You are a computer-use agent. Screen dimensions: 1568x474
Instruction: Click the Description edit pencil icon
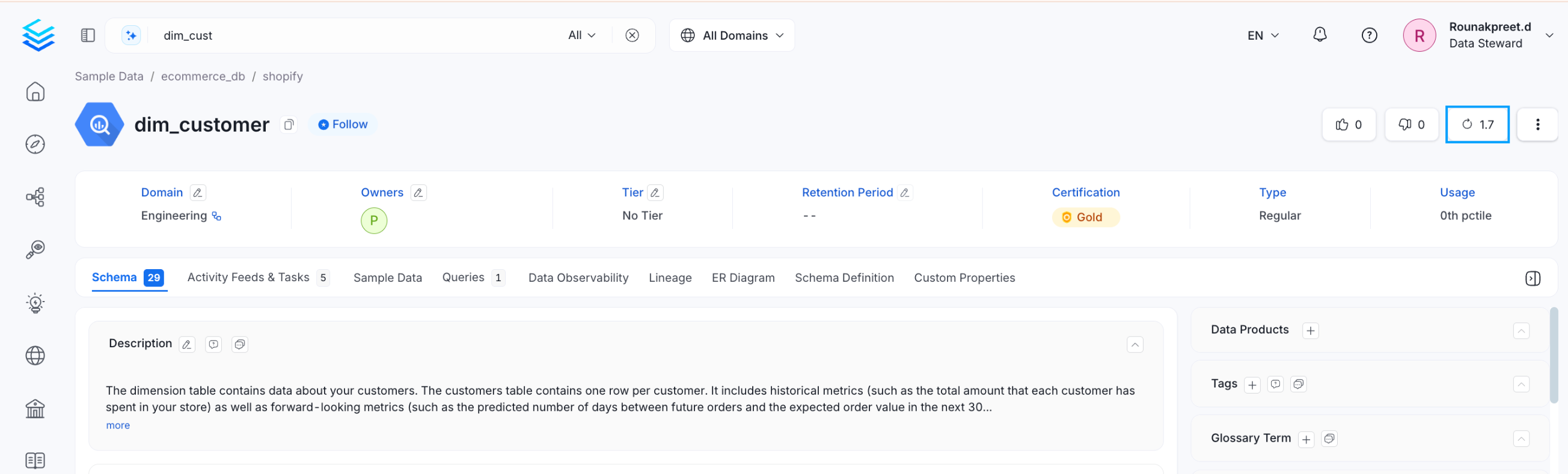pyautogui.click(x=187, y=344)
